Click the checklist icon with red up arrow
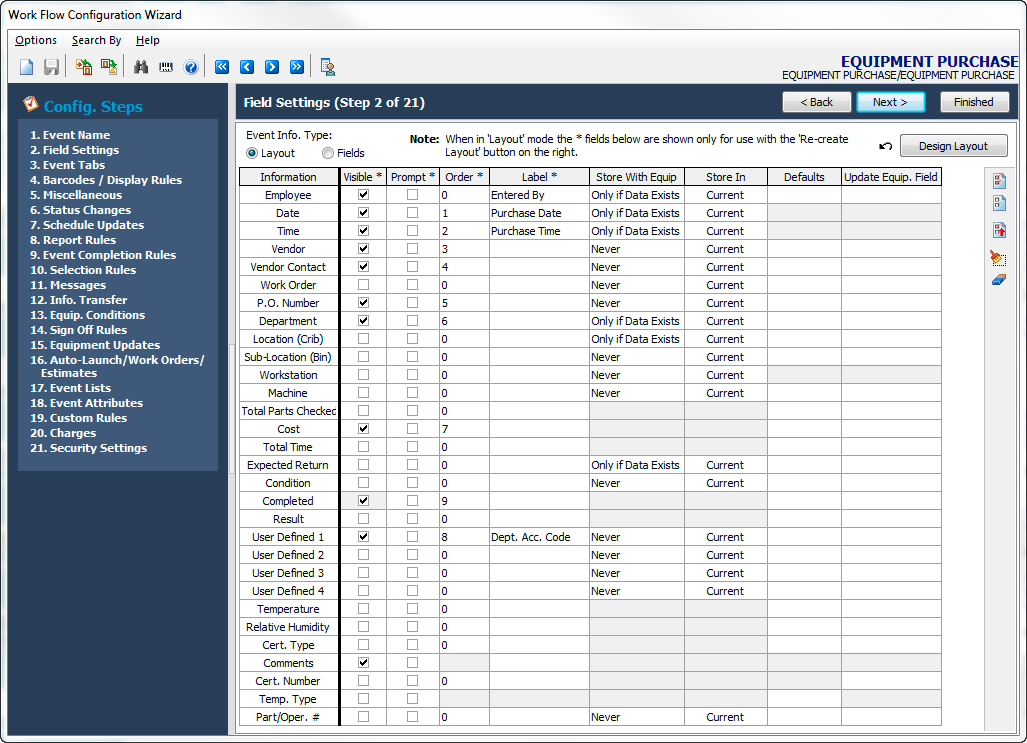This screenshot has height=743, width=1027. [999, 230]
